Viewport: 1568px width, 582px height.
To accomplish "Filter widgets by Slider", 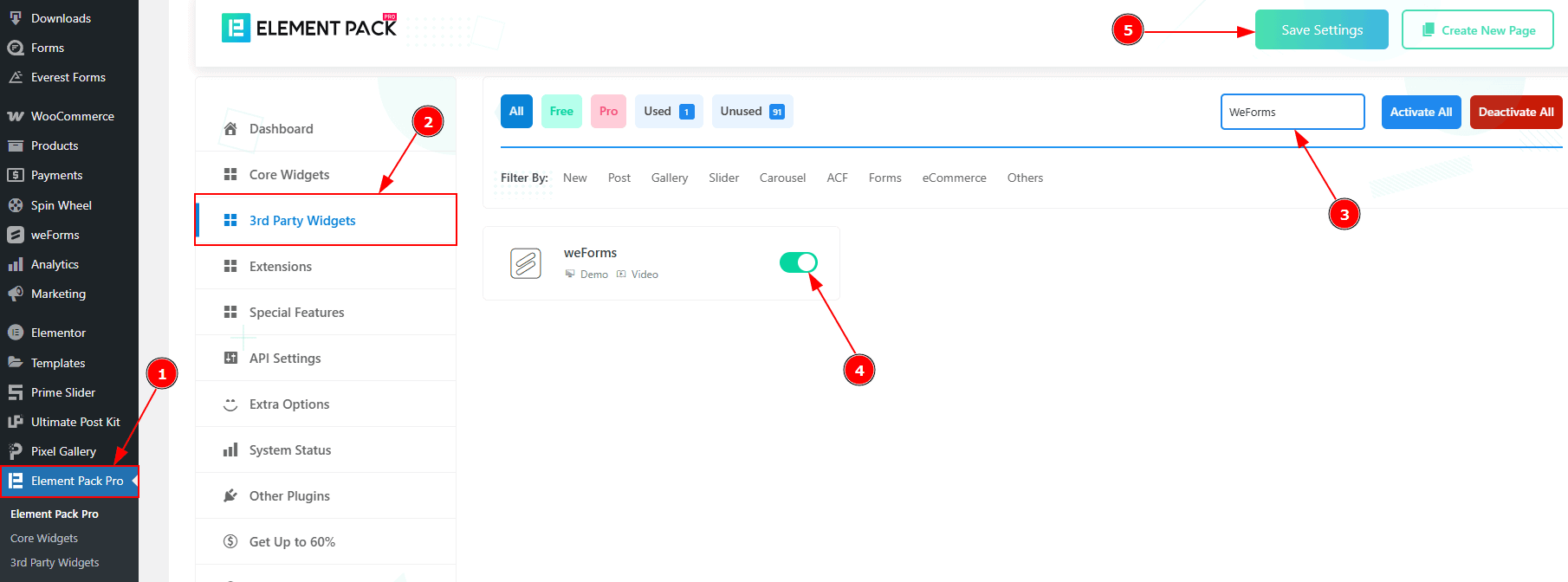I will [723, 178].
